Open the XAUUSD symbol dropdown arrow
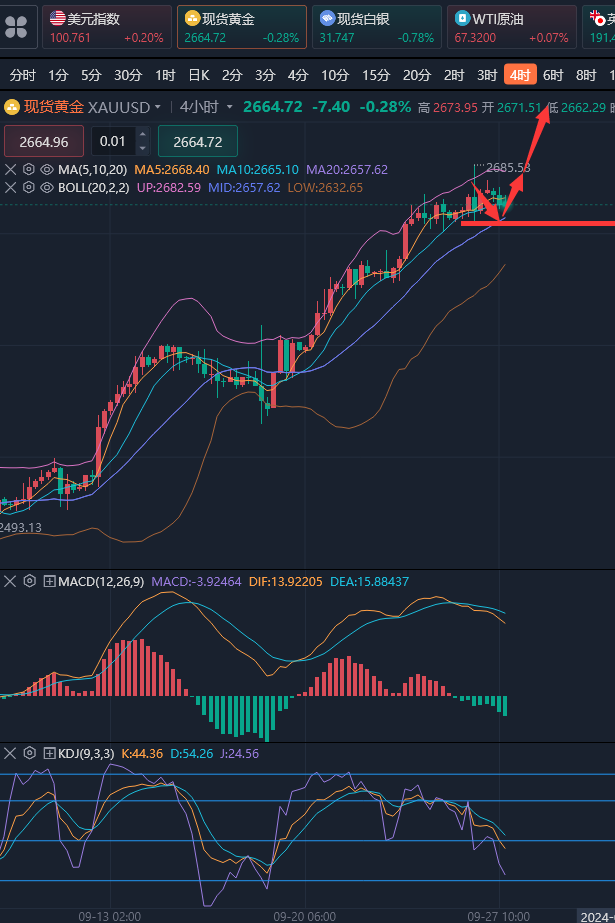The width and height of the screenshot is (615, 923). coord(158,107)
